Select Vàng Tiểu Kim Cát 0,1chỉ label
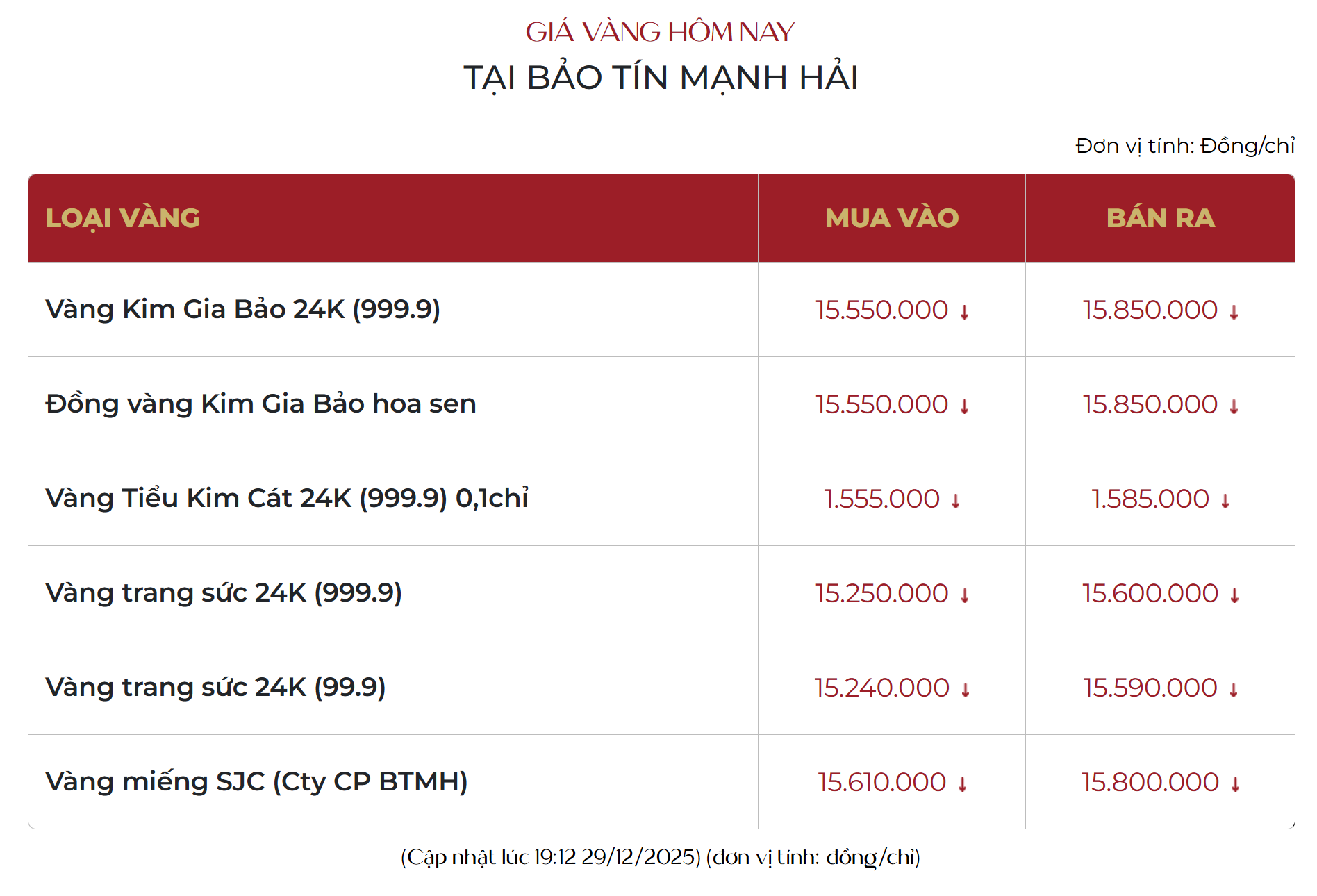1317x896 pixels. 286,499
